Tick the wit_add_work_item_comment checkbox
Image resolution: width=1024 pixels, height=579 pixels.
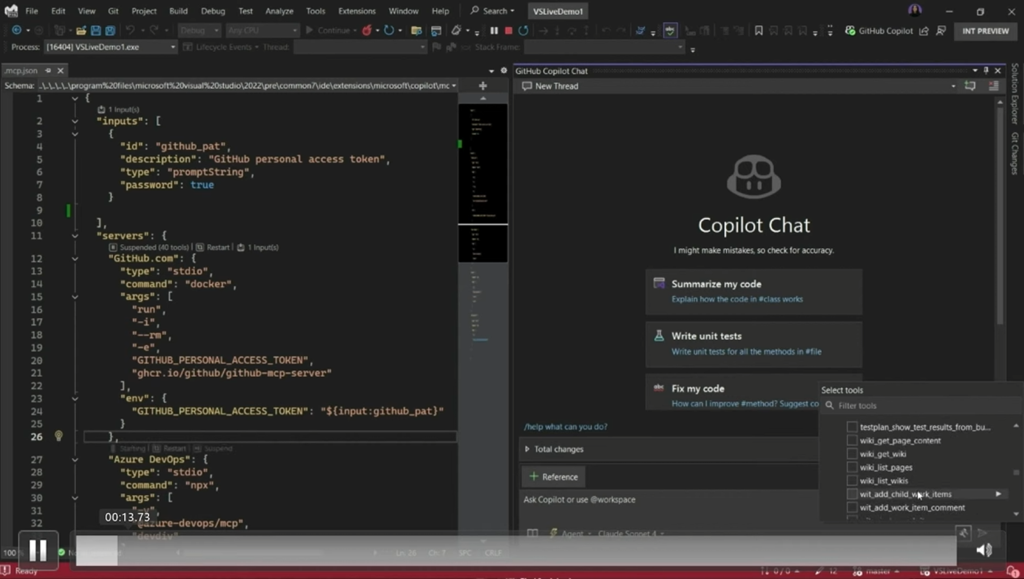(x=852, y=507)
